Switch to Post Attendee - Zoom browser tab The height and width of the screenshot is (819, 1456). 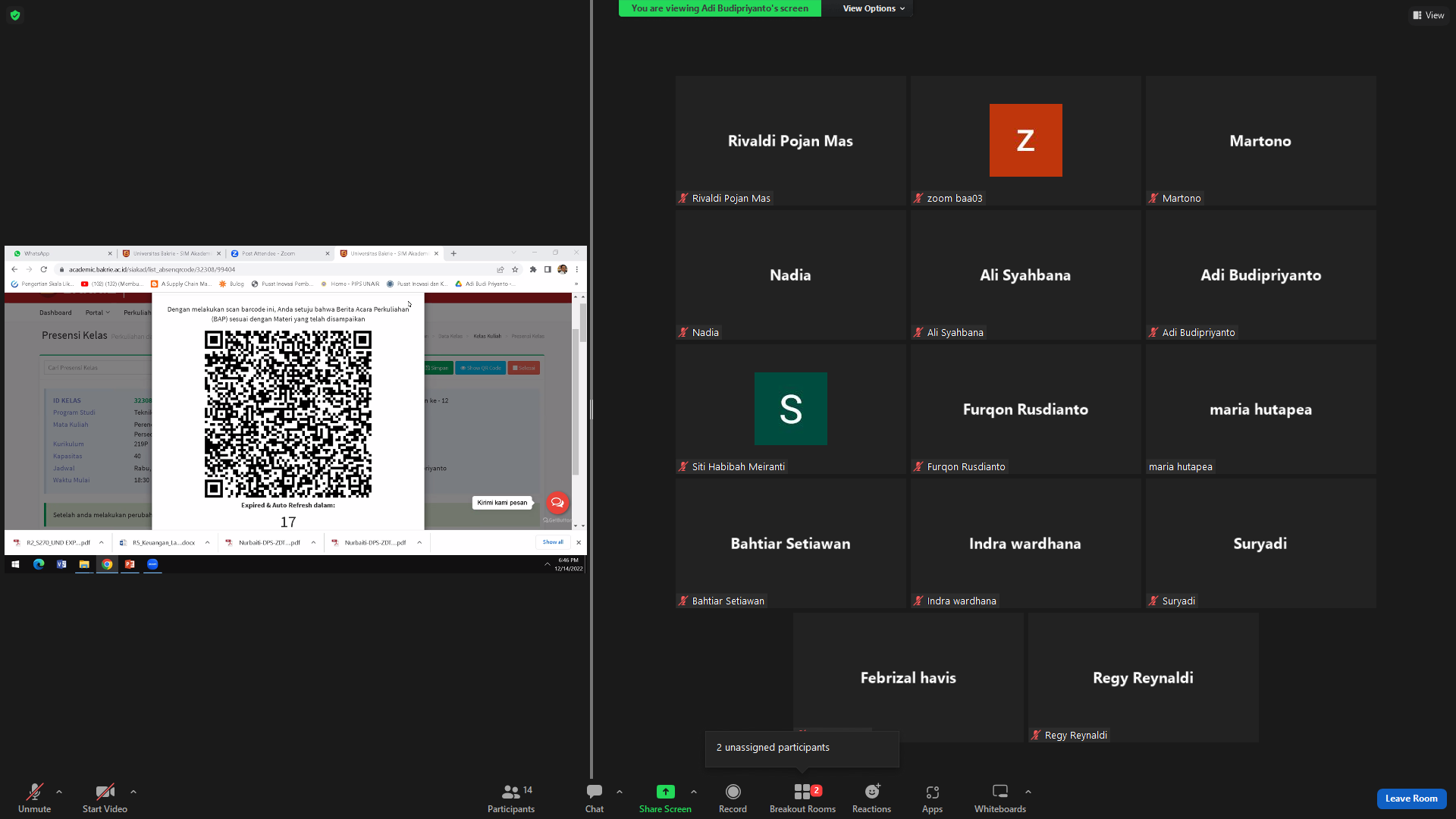[280, 253]
